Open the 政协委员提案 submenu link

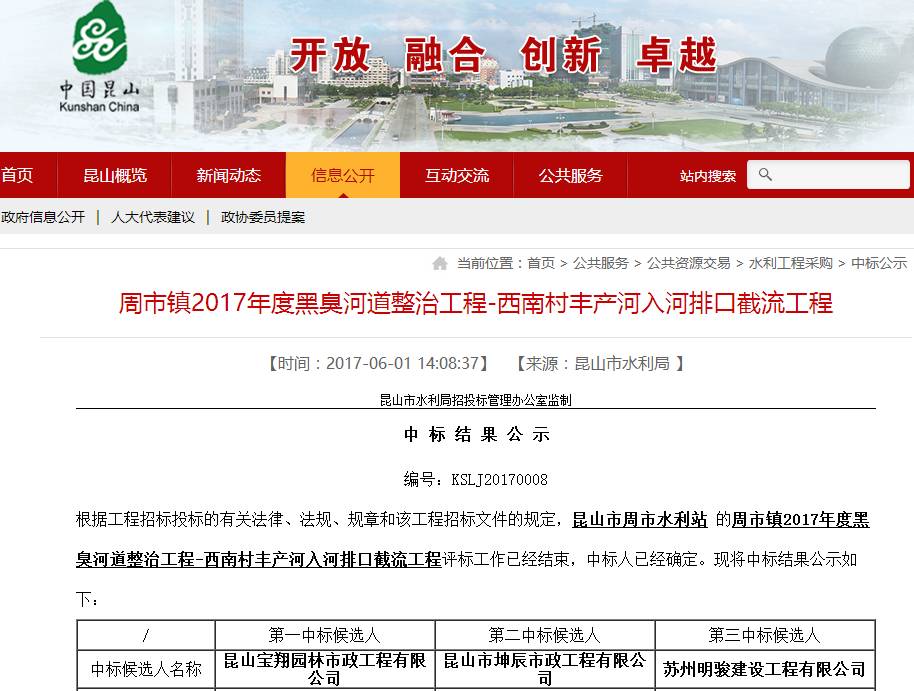263,218
